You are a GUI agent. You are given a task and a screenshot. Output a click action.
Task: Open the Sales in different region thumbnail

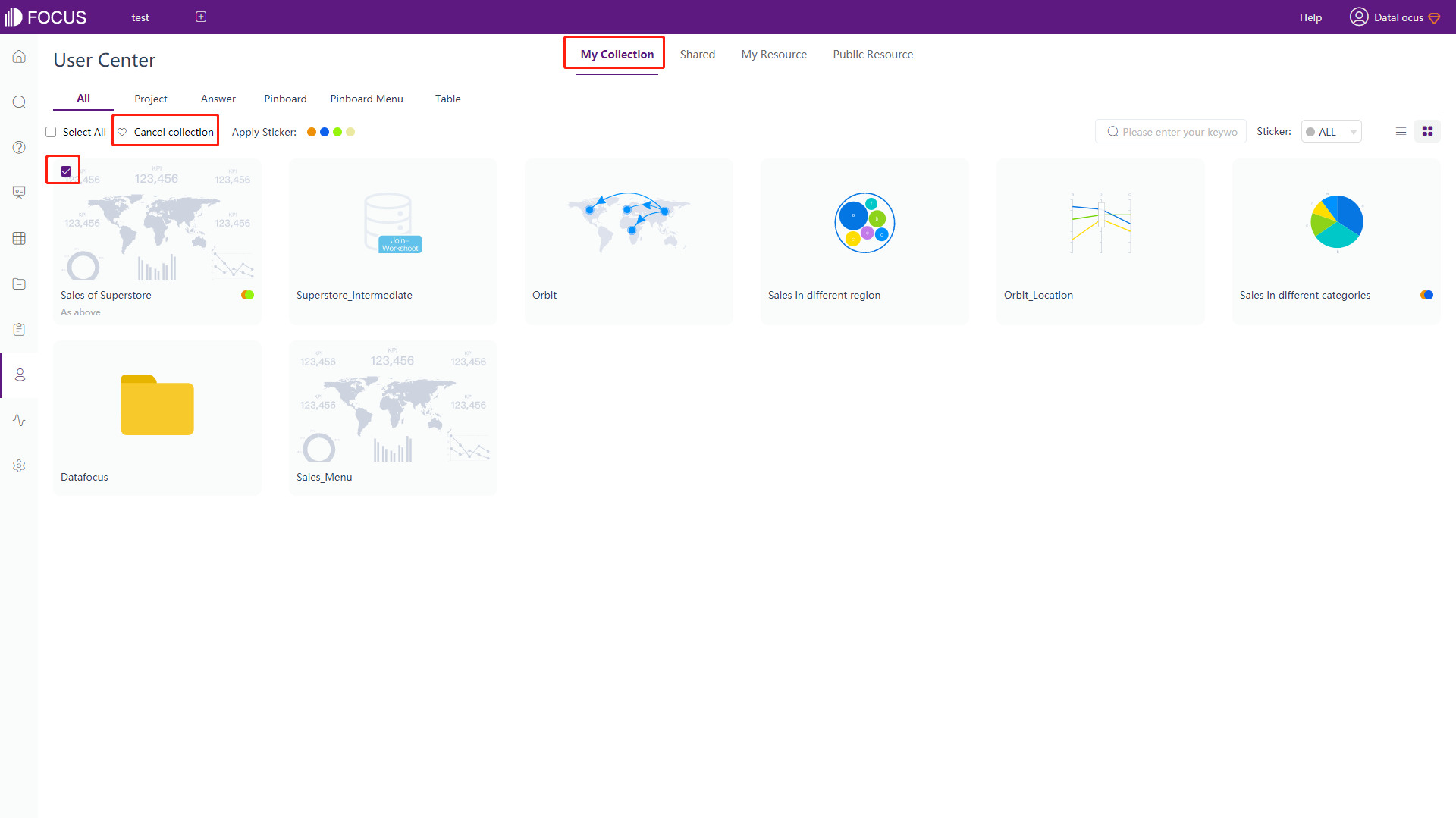coord(864,222)
